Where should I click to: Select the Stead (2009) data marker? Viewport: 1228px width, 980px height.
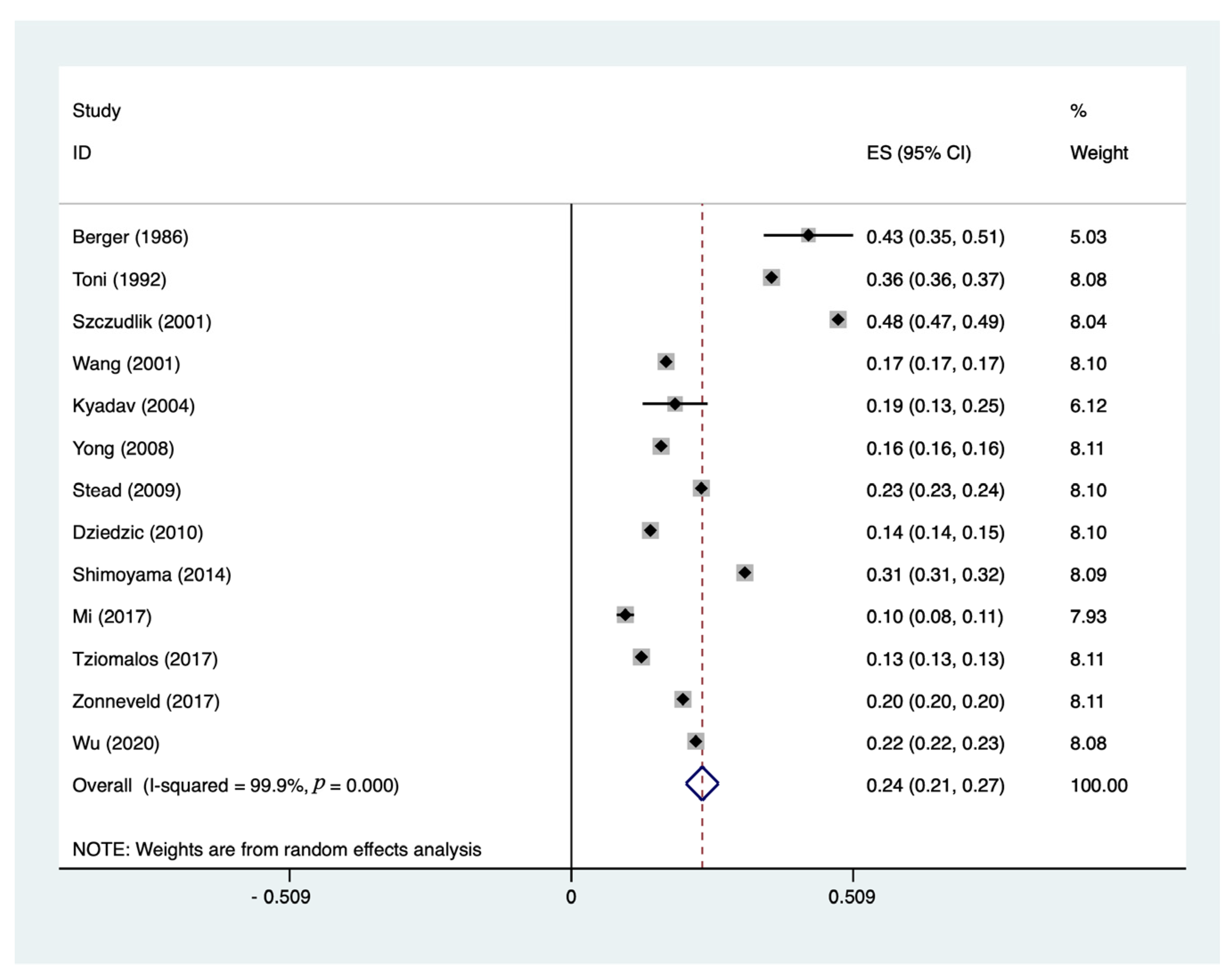[701, 488]
